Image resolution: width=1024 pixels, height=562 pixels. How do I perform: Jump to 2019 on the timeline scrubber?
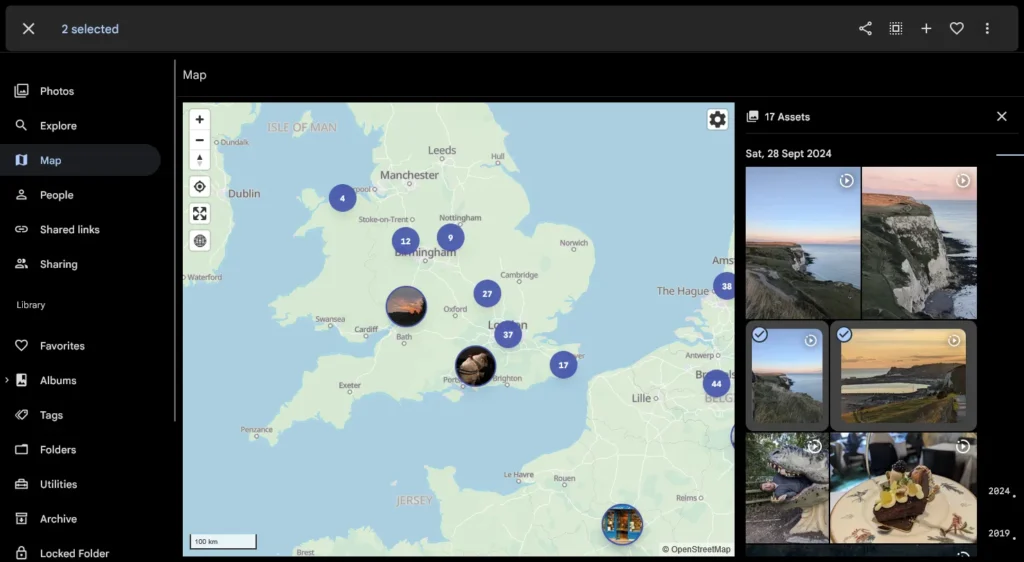click(998, 533)
